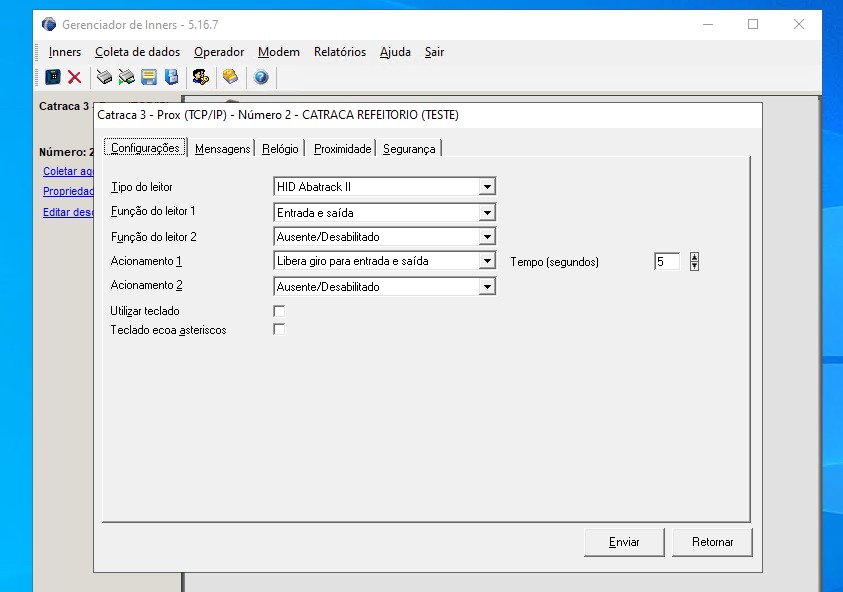Click the Inner device icon in toolbar
This screenshot has width=843, height=592.
(x=53, y=77)
